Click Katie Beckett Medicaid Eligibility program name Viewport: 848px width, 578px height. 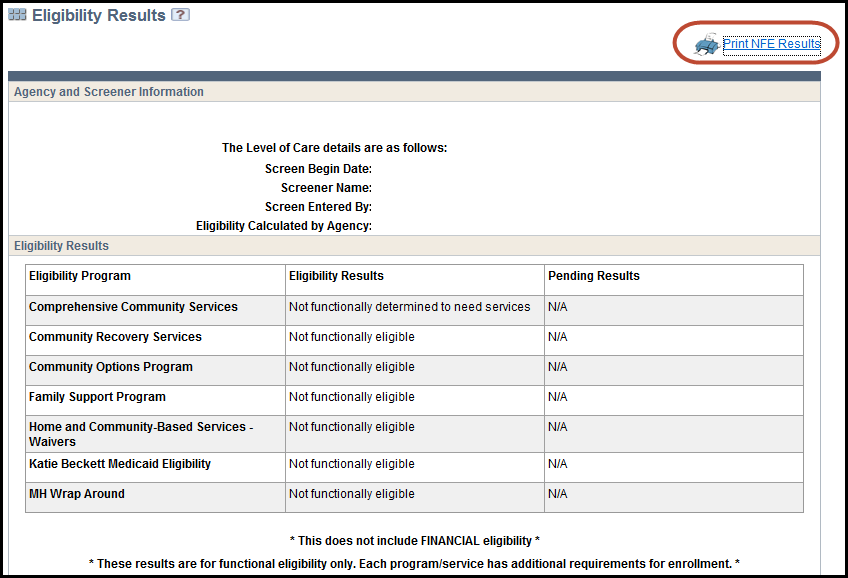tap(120, 464)
